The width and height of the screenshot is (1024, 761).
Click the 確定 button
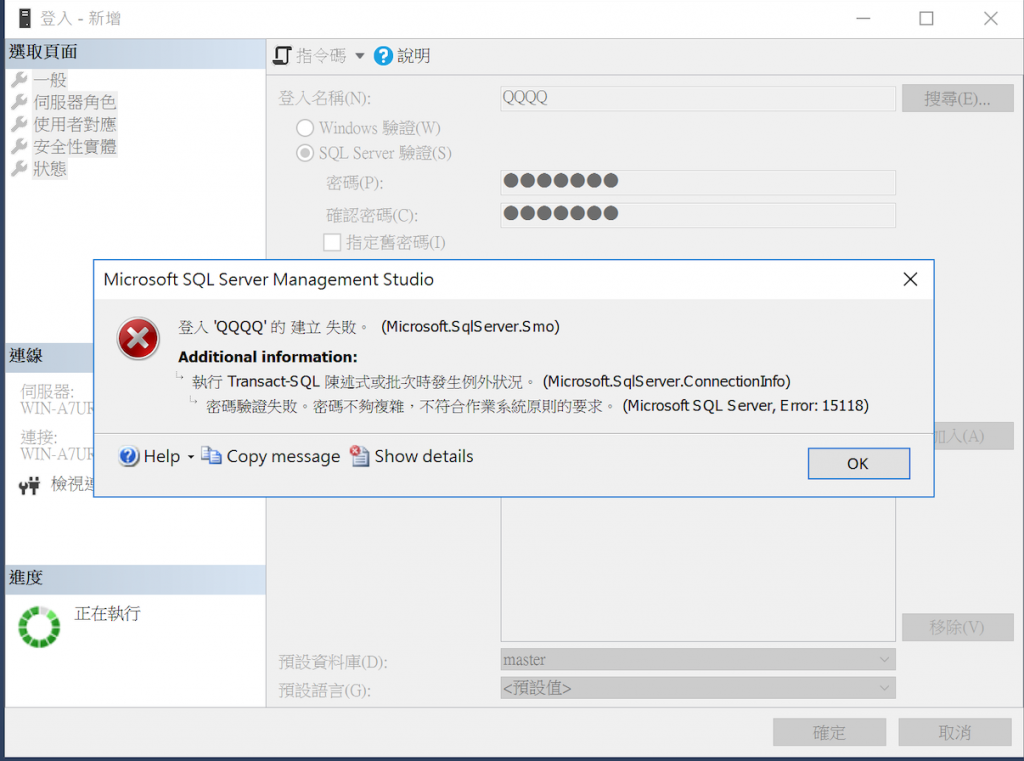click(x=829, y=732)
